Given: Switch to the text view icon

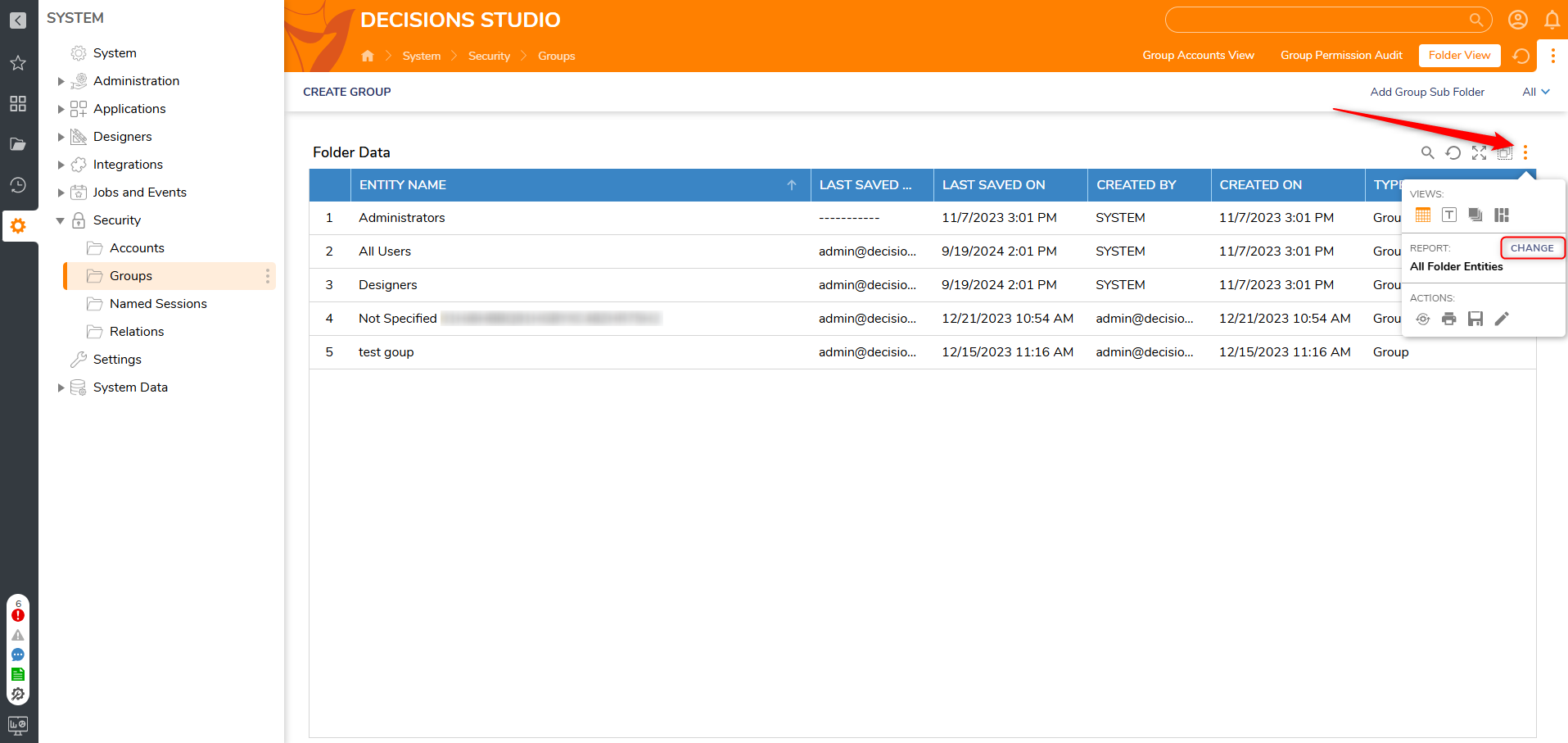Looking at the screenshot, I should [1449, 215].
